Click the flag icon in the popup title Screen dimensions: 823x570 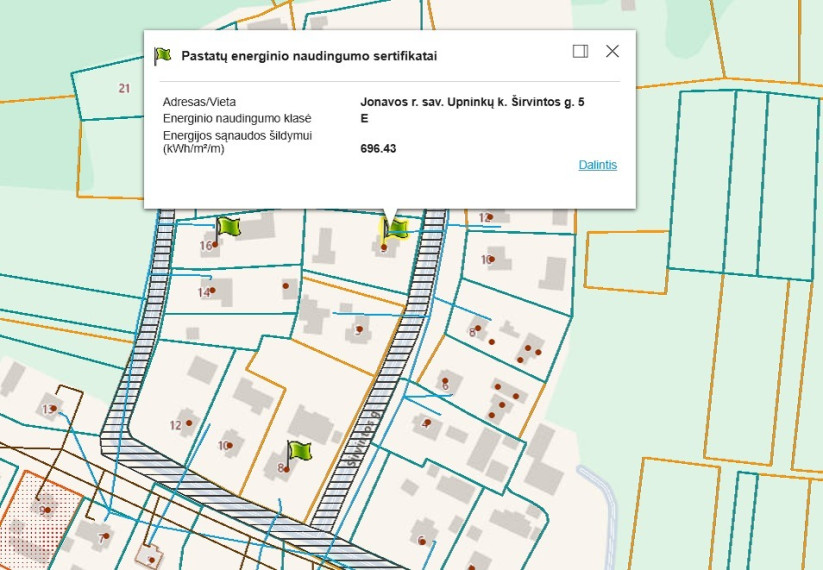click(163, 56)
